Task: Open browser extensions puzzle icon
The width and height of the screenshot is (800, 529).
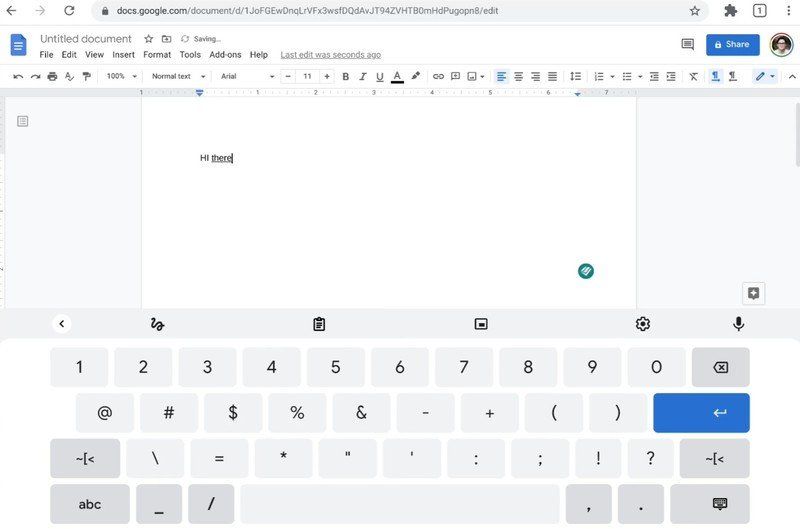Action: [x=731, y=11]
